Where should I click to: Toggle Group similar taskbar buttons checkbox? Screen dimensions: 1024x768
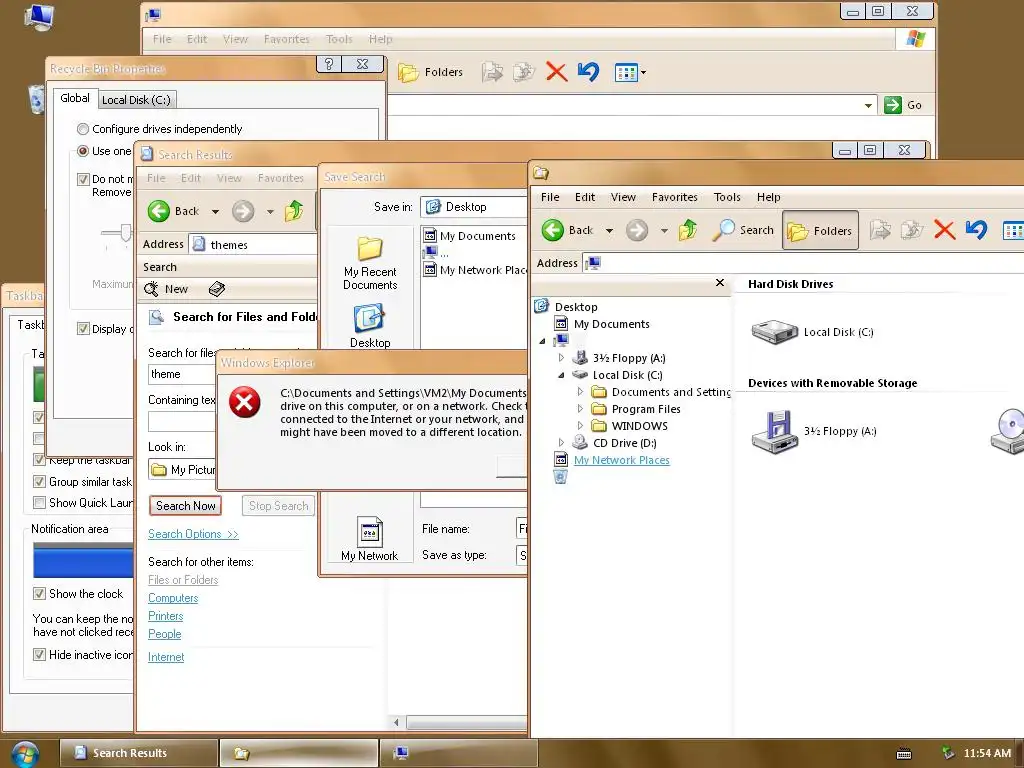[39, 482]
